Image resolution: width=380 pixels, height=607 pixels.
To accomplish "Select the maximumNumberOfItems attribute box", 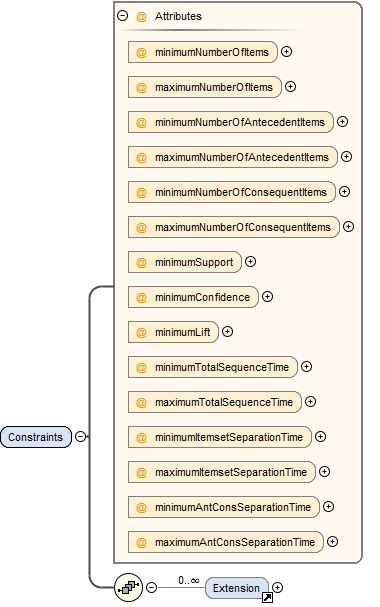I will (205, 87).
